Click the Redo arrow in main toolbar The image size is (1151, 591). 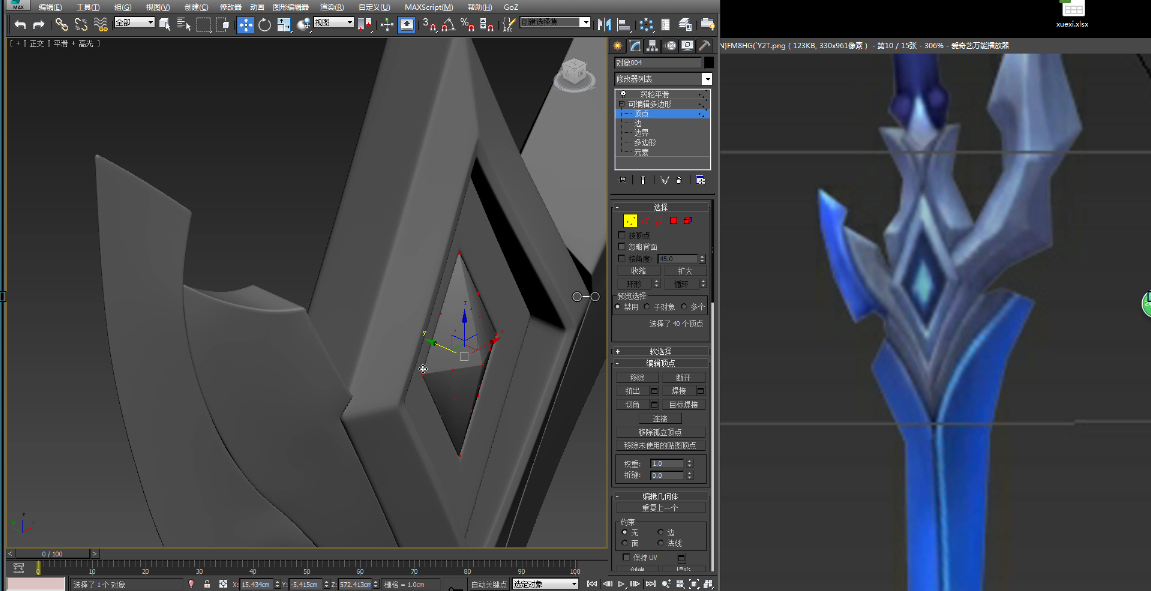pyautogui.click(x=39, y=25)
